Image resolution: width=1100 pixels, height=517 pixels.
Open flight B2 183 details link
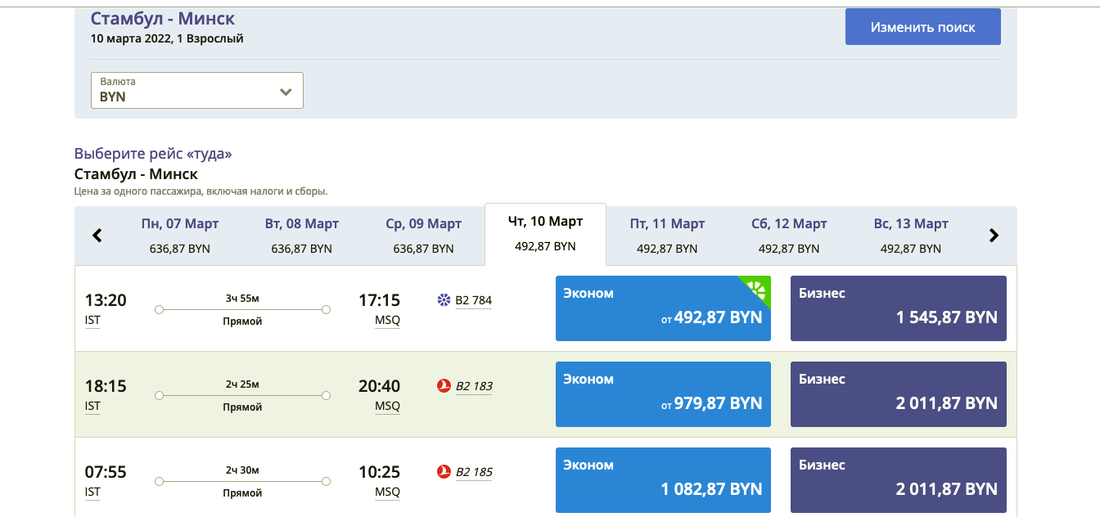[x=473, y=386]
